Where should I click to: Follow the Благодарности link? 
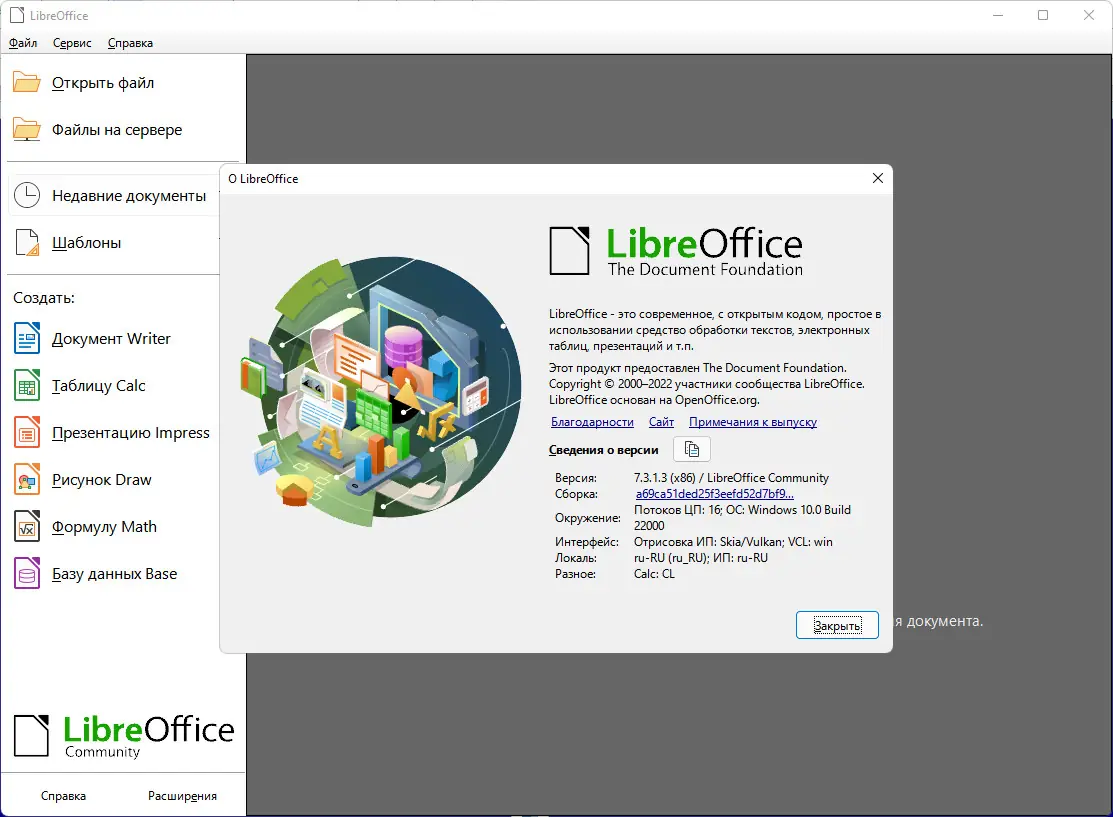(x=592, y=422)
